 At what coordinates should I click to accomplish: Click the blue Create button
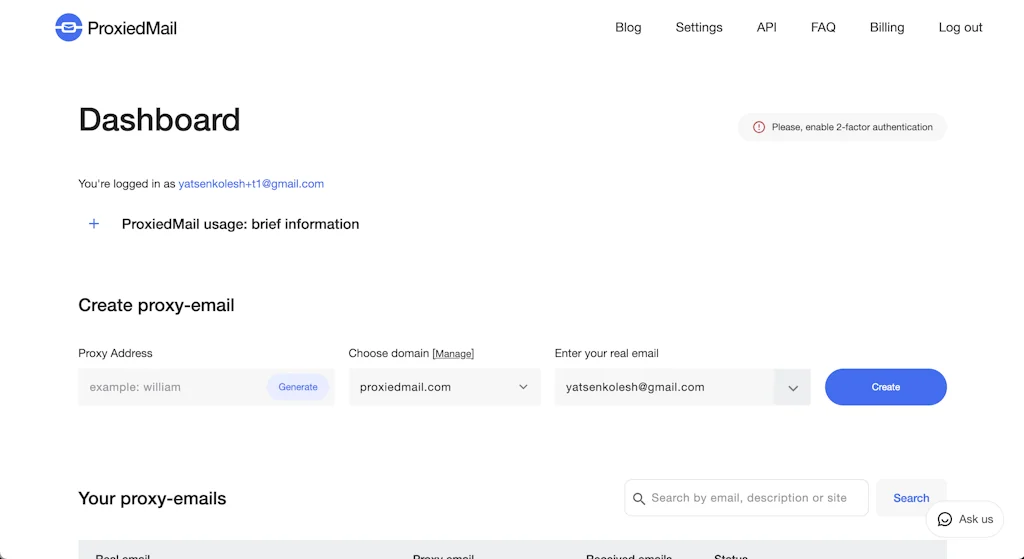coord(886,387)
